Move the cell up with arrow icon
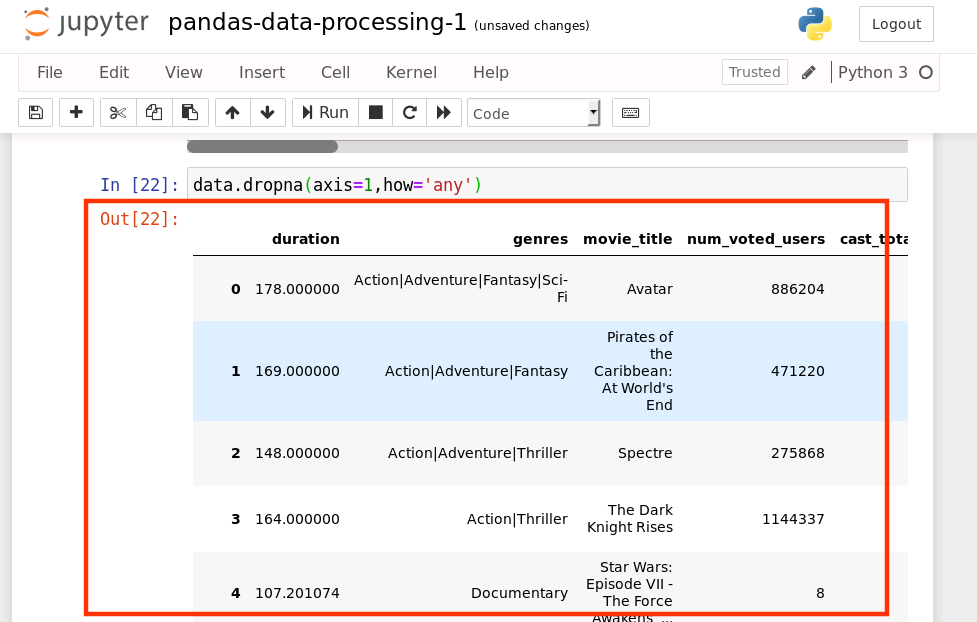 [x=232, y=112]
